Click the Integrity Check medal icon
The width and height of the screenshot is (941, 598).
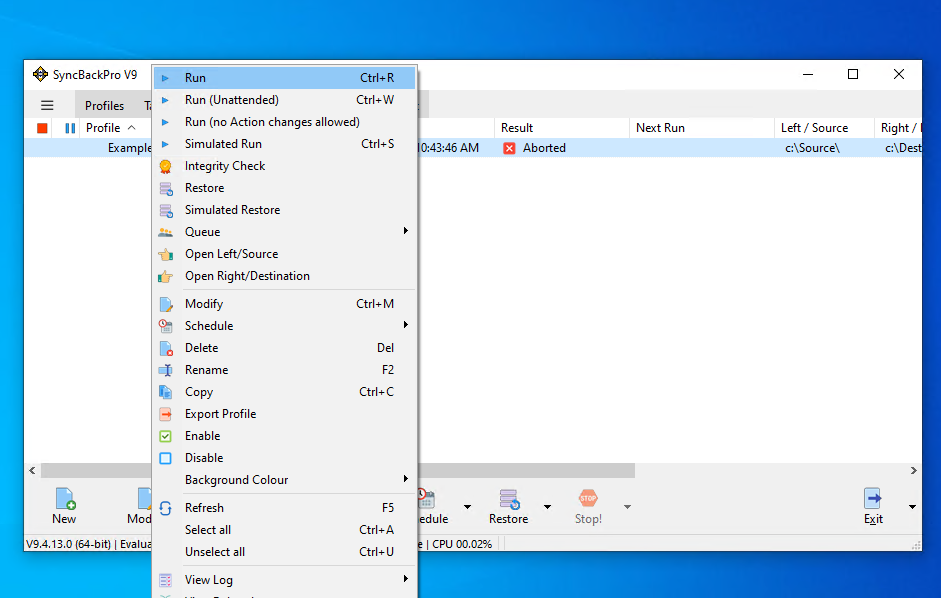166,166
